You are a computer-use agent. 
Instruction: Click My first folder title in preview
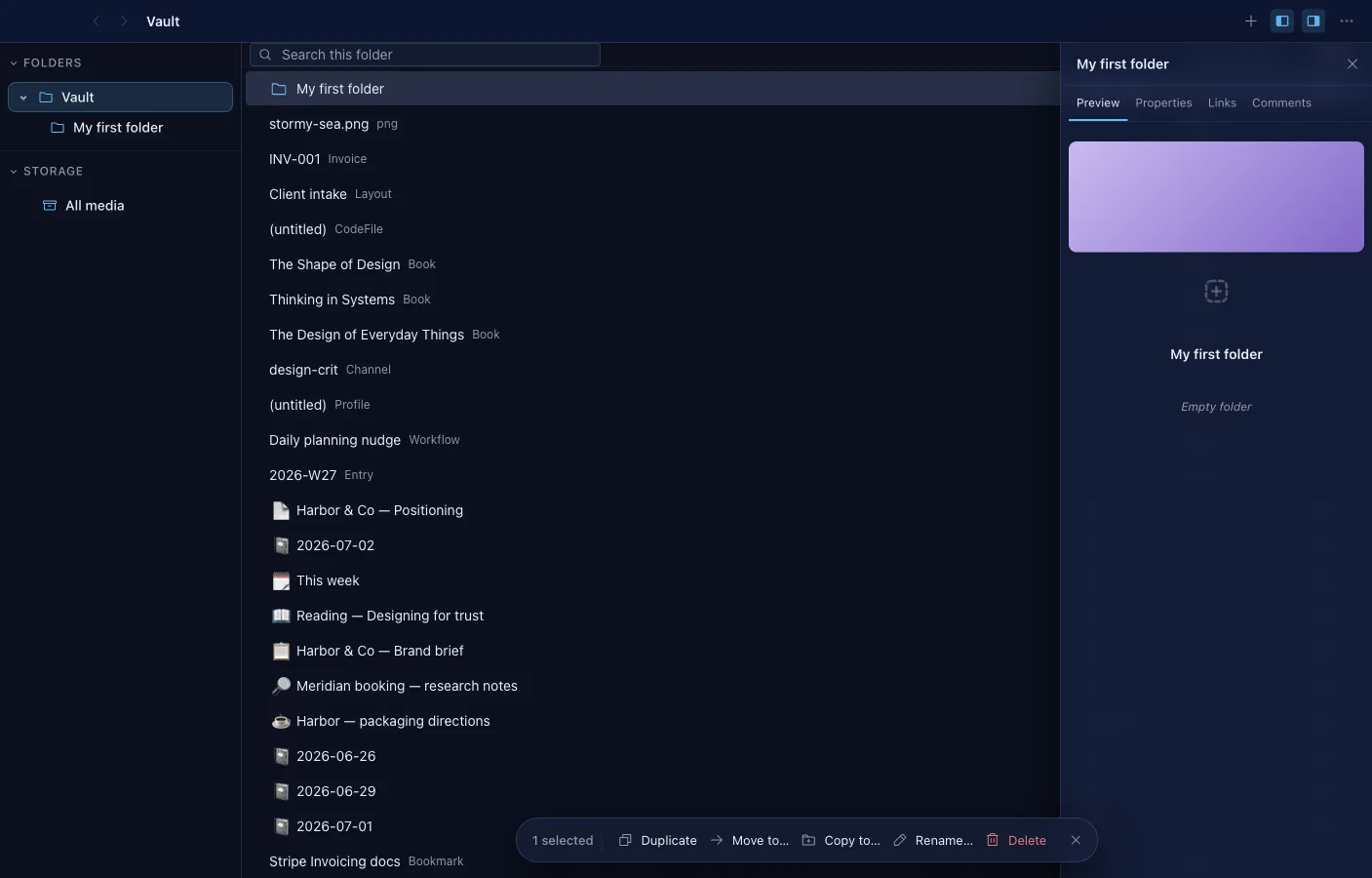[1216, 354]
